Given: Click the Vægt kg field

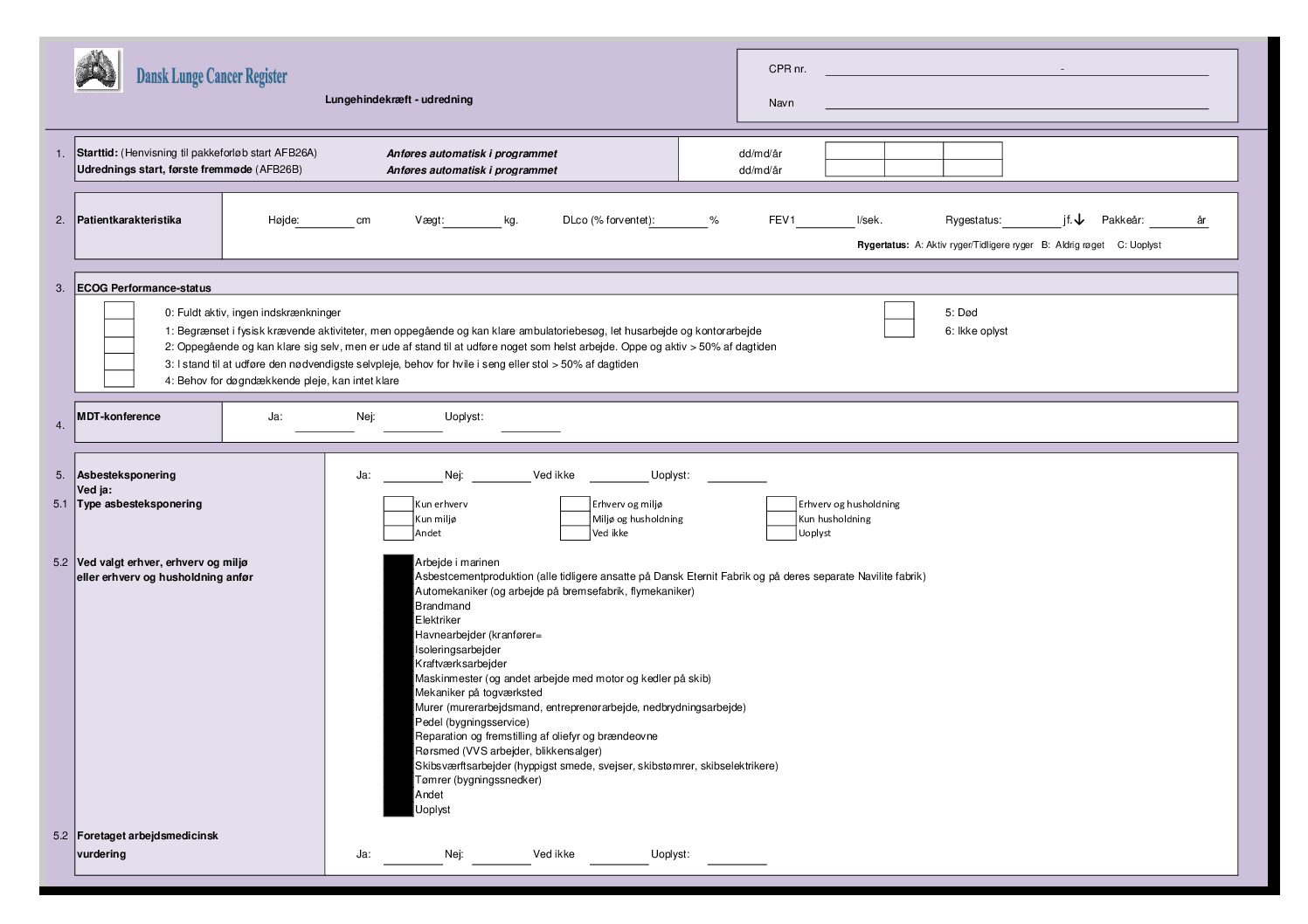Looking at the screenshot, I should click(473, 220).
